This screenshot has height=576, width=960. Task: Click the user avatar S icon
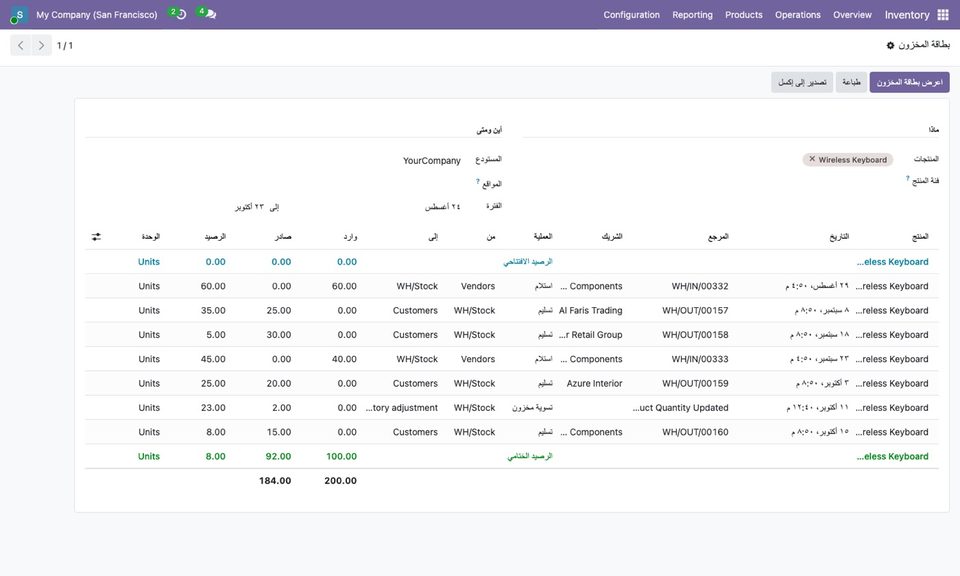[19, 15]
